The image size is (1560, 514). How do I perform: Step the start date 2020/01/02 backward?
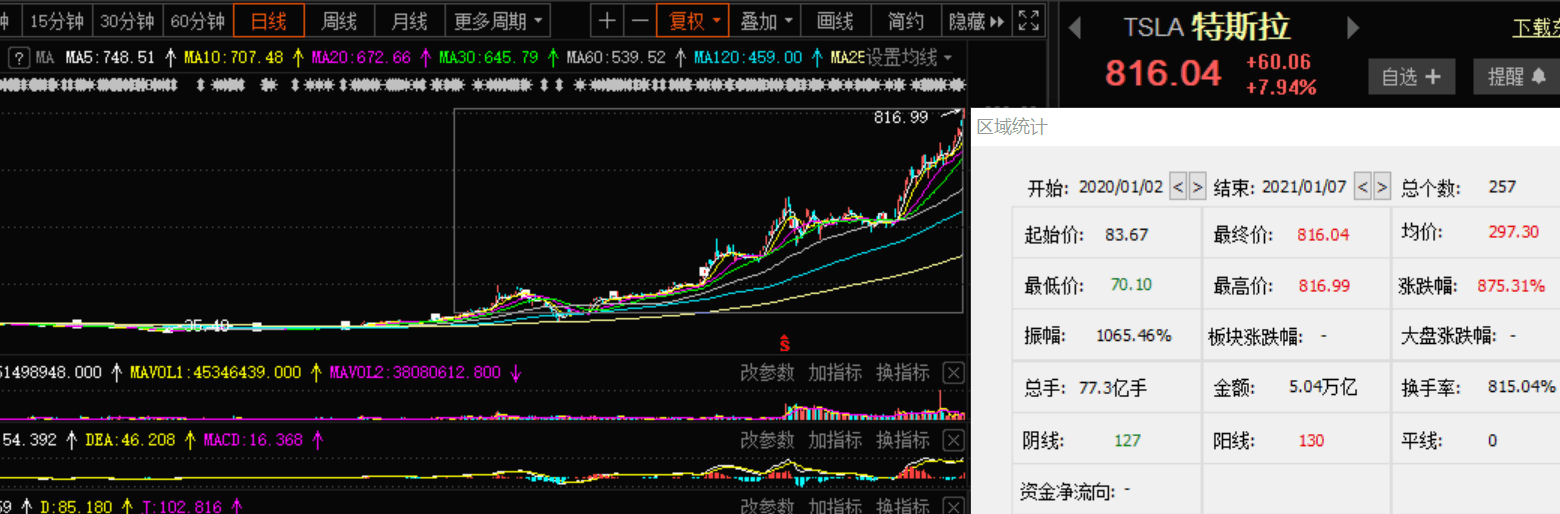click(1178, 186)
